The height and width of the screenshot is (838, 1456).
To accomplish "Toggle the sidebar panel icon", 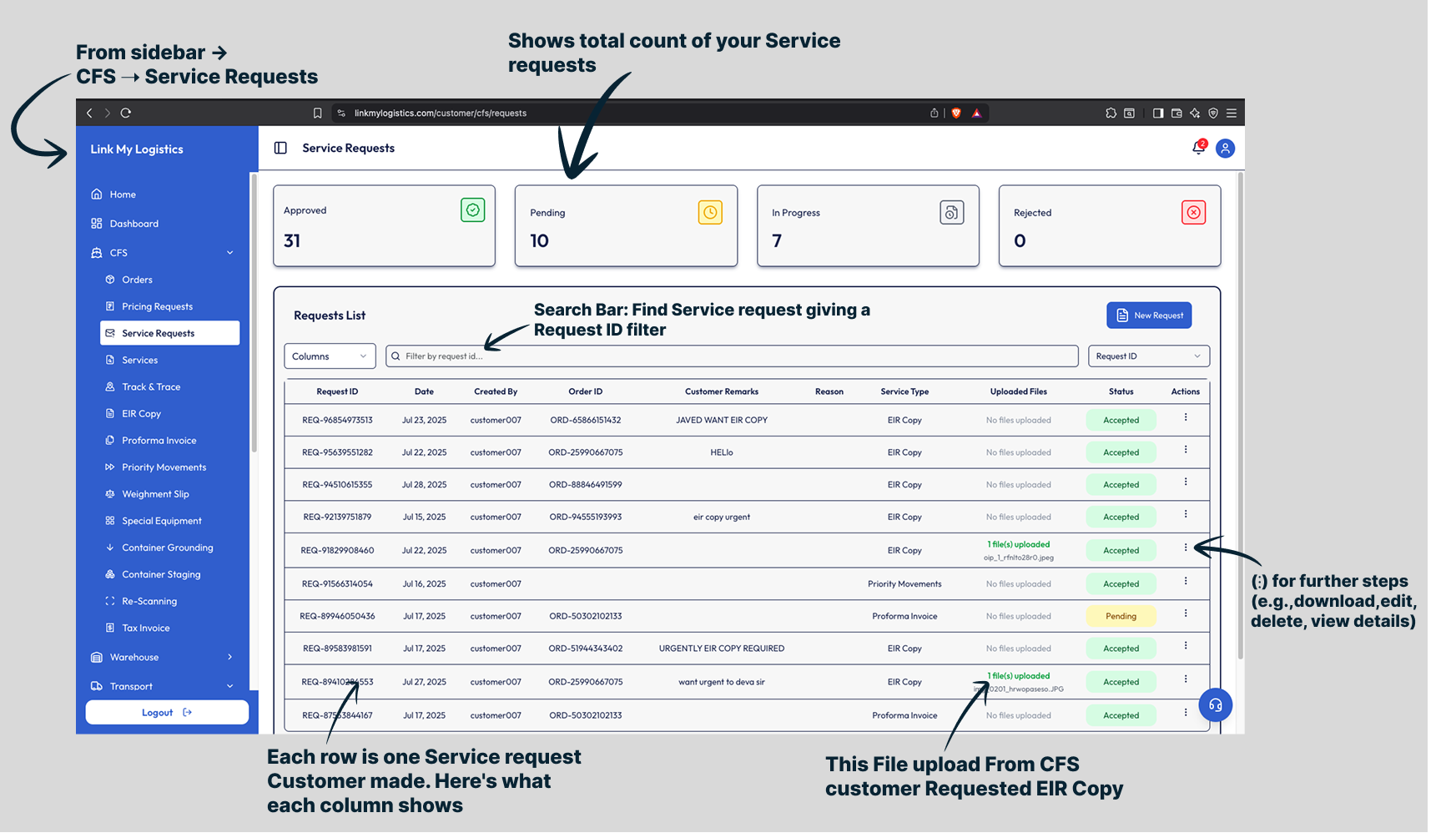I will point(280,148).
